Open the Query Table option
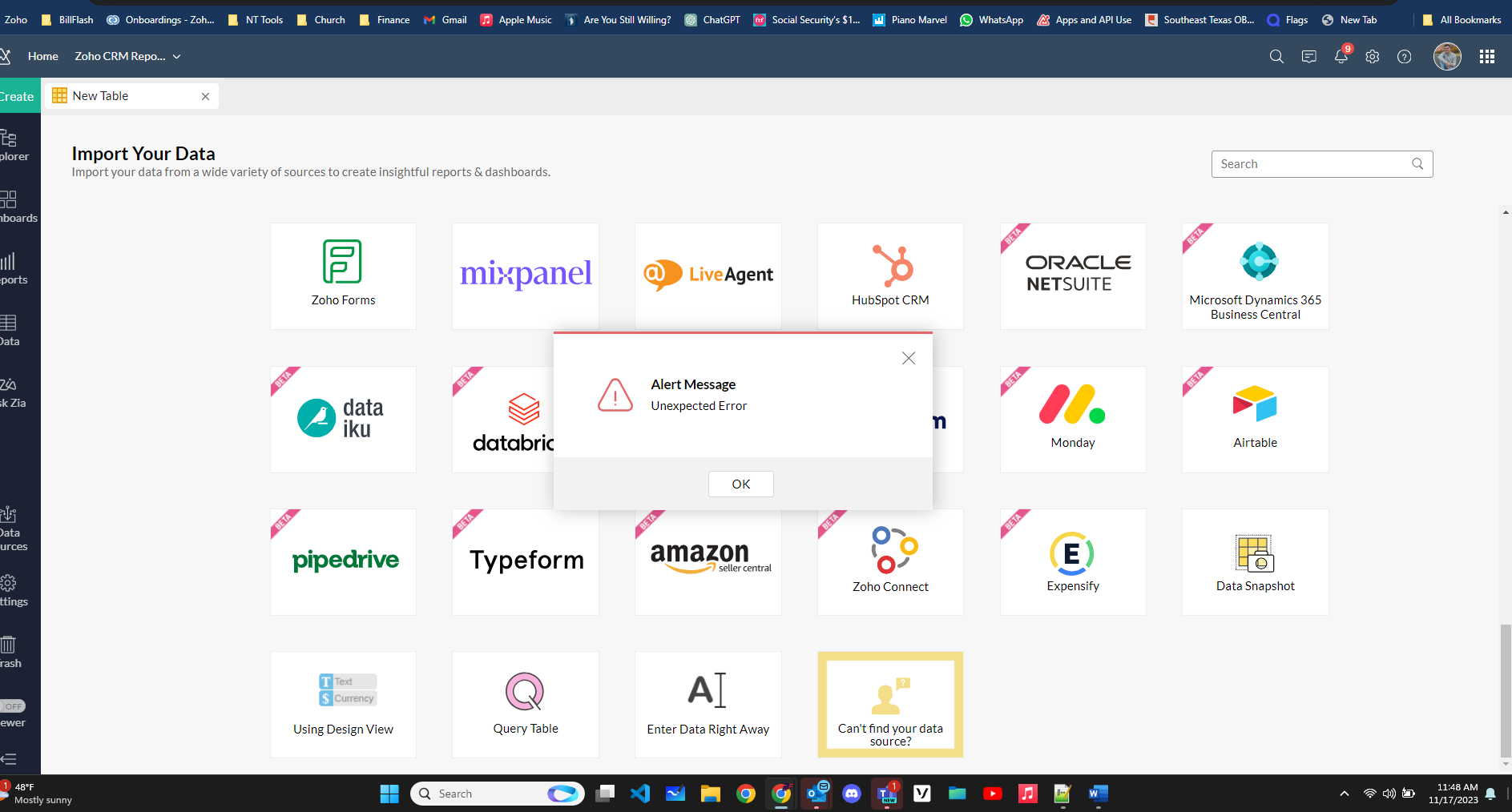Screen dimensions: 1512x812 526,705
